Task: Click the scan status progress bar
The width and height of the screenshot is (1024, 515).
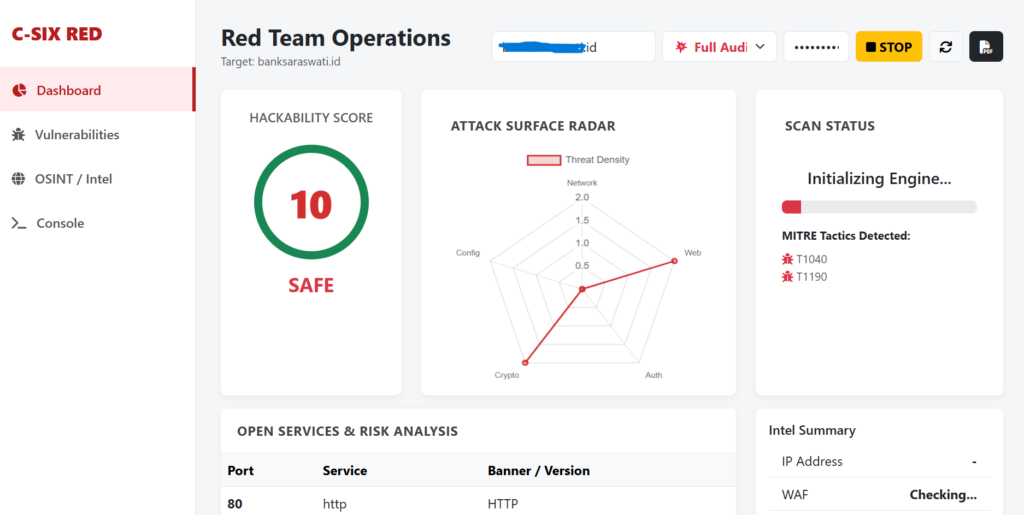Action: pyautogui.click(x=879, y=207)
